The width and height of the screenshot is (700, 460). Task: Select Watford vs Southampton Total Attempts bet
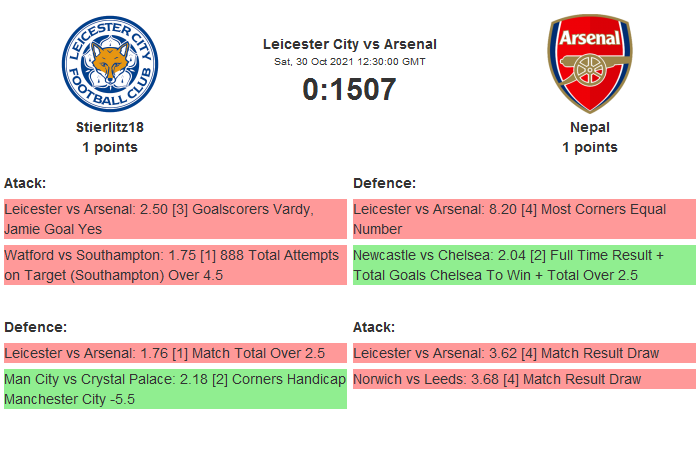coord(175,265)
